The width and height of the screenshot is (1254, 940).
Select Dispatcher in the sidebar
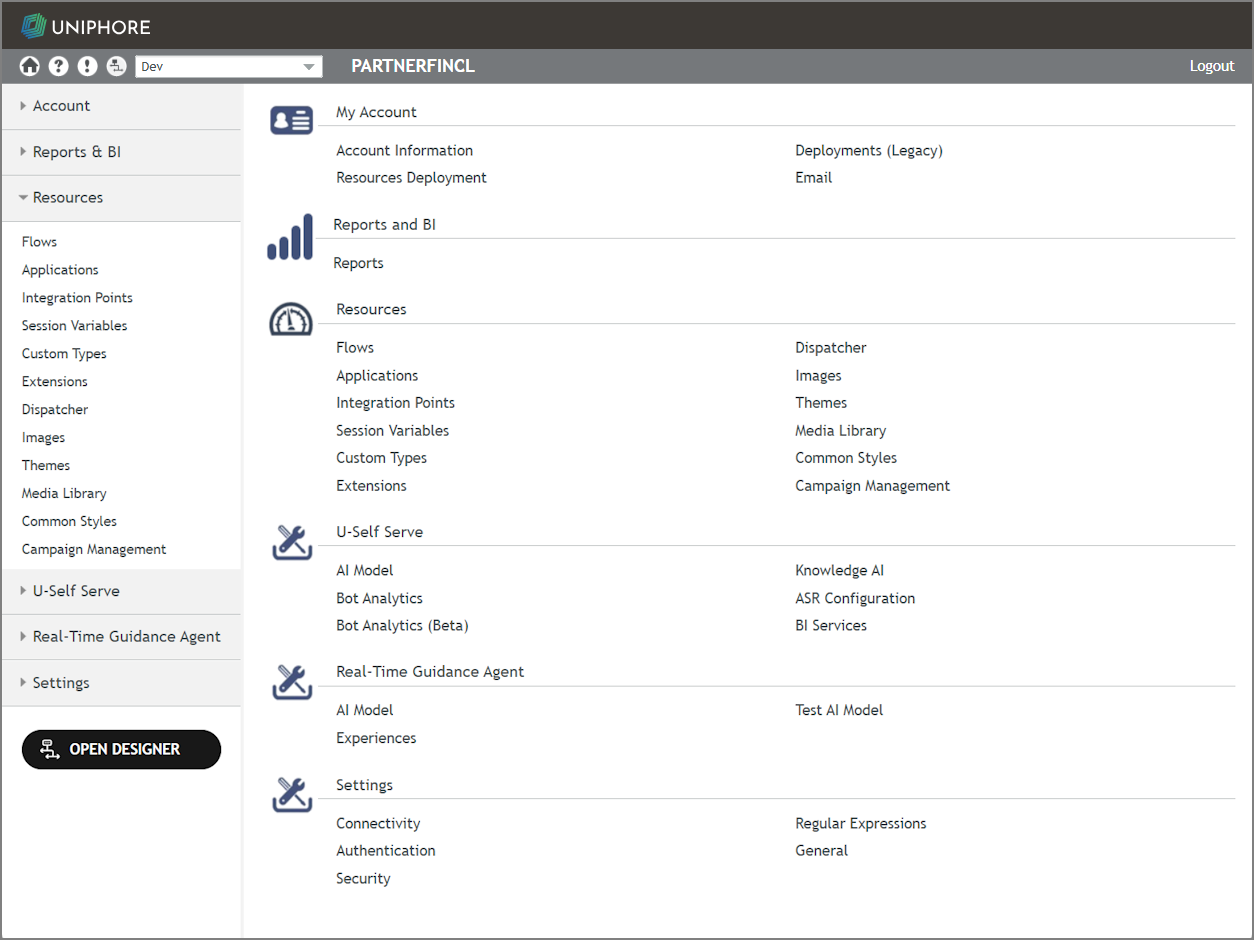(x=55, y=410)
